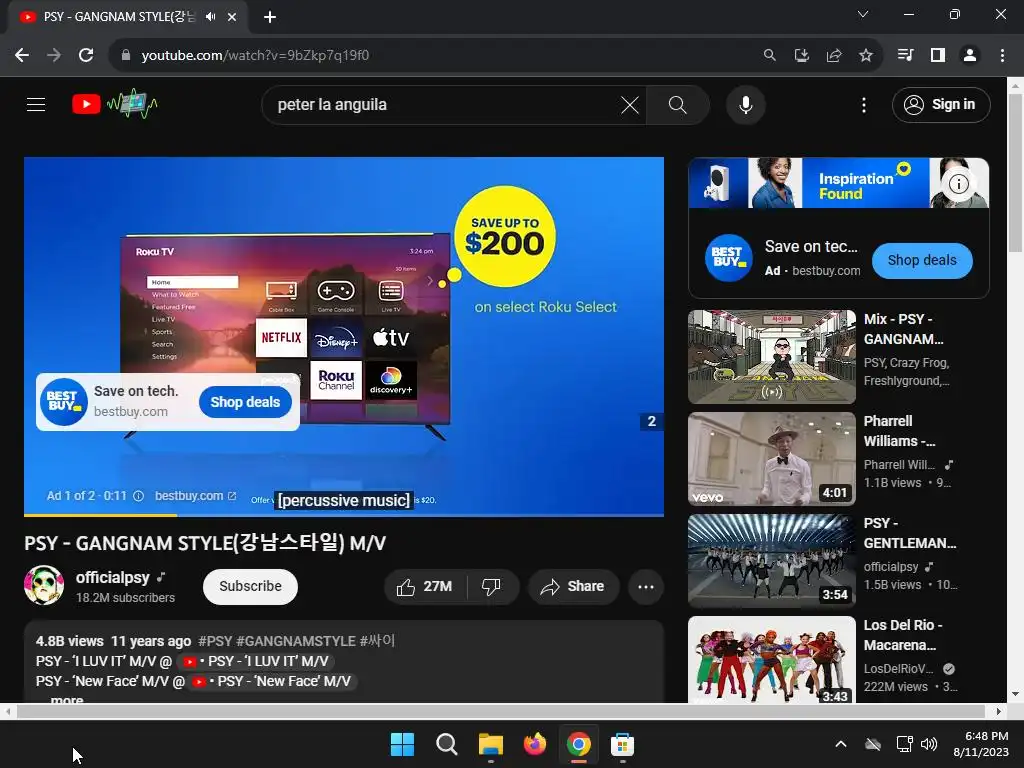Open Chrome three-dot menu
Screen dimensions: 1024x768
click(1002, 56)
